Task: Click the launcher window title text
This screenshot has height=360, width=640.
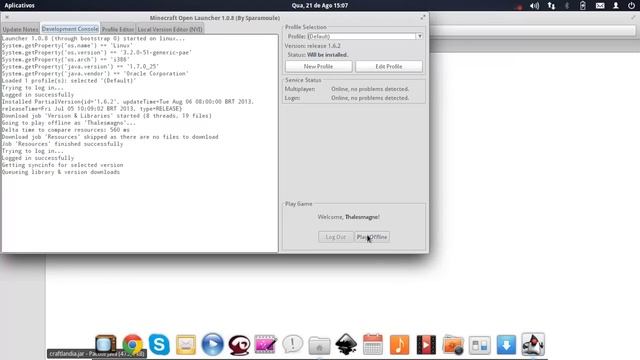Action: point(215,18)
